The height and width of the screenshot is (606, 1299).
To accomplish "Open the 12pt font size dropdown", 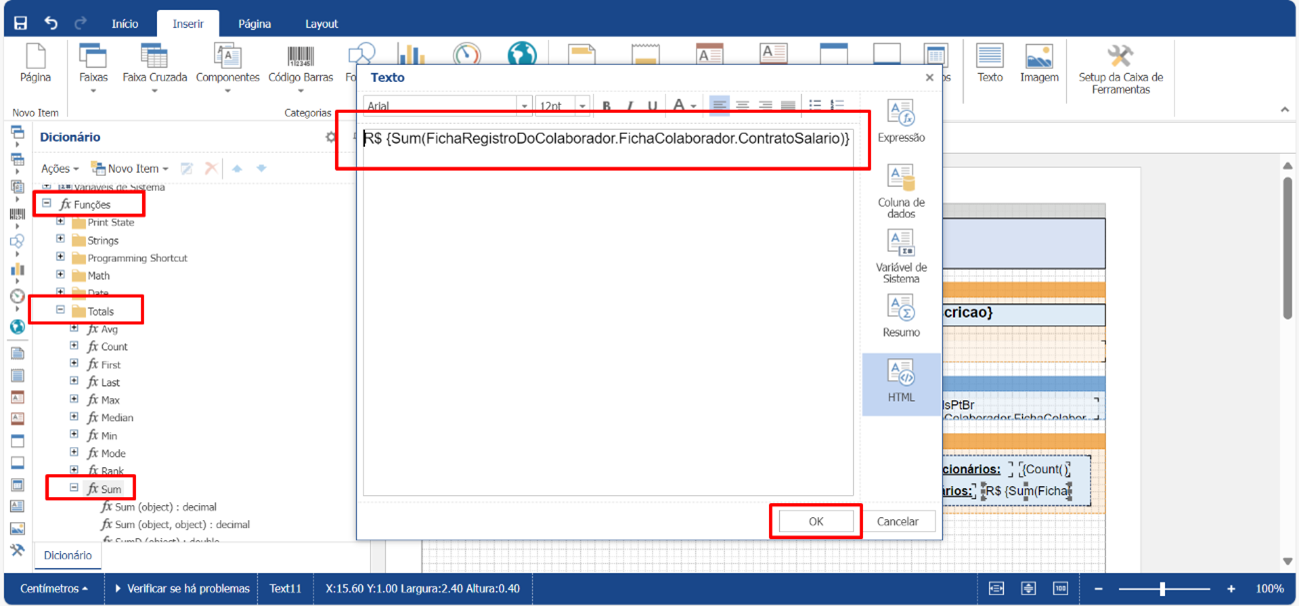I will [582, 106].
